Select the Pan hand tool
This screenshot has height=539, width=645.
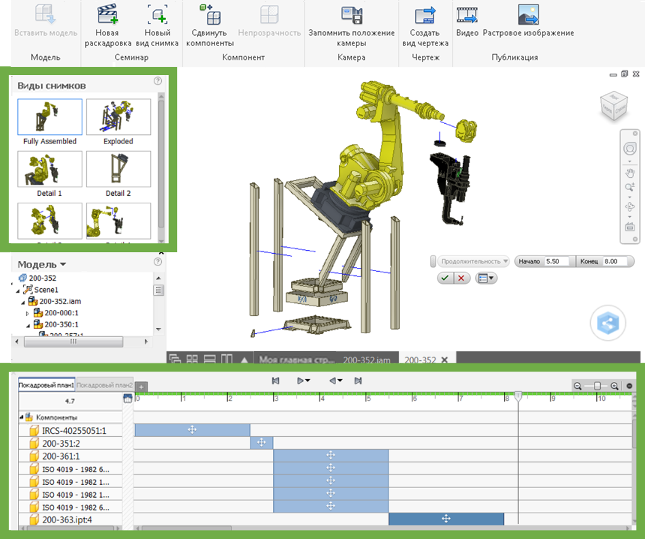point(630,173)
